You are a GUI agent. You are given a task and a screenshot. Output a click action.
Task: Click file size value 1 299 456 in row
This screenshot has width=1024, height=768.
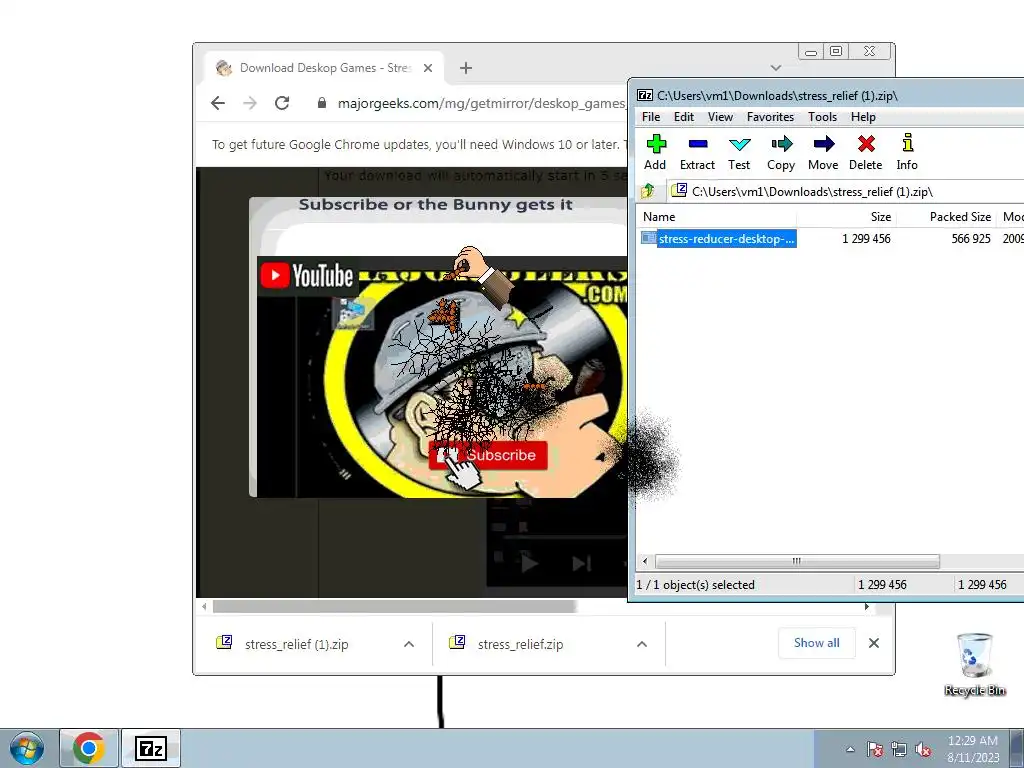[x=866, y=238]
